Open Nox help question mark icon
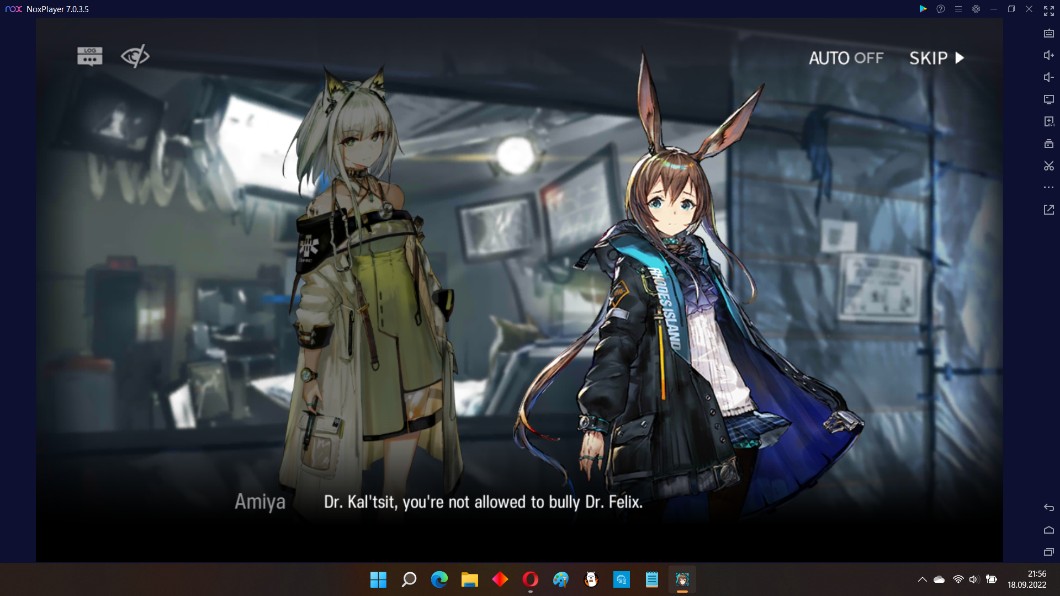 point(940,9)
